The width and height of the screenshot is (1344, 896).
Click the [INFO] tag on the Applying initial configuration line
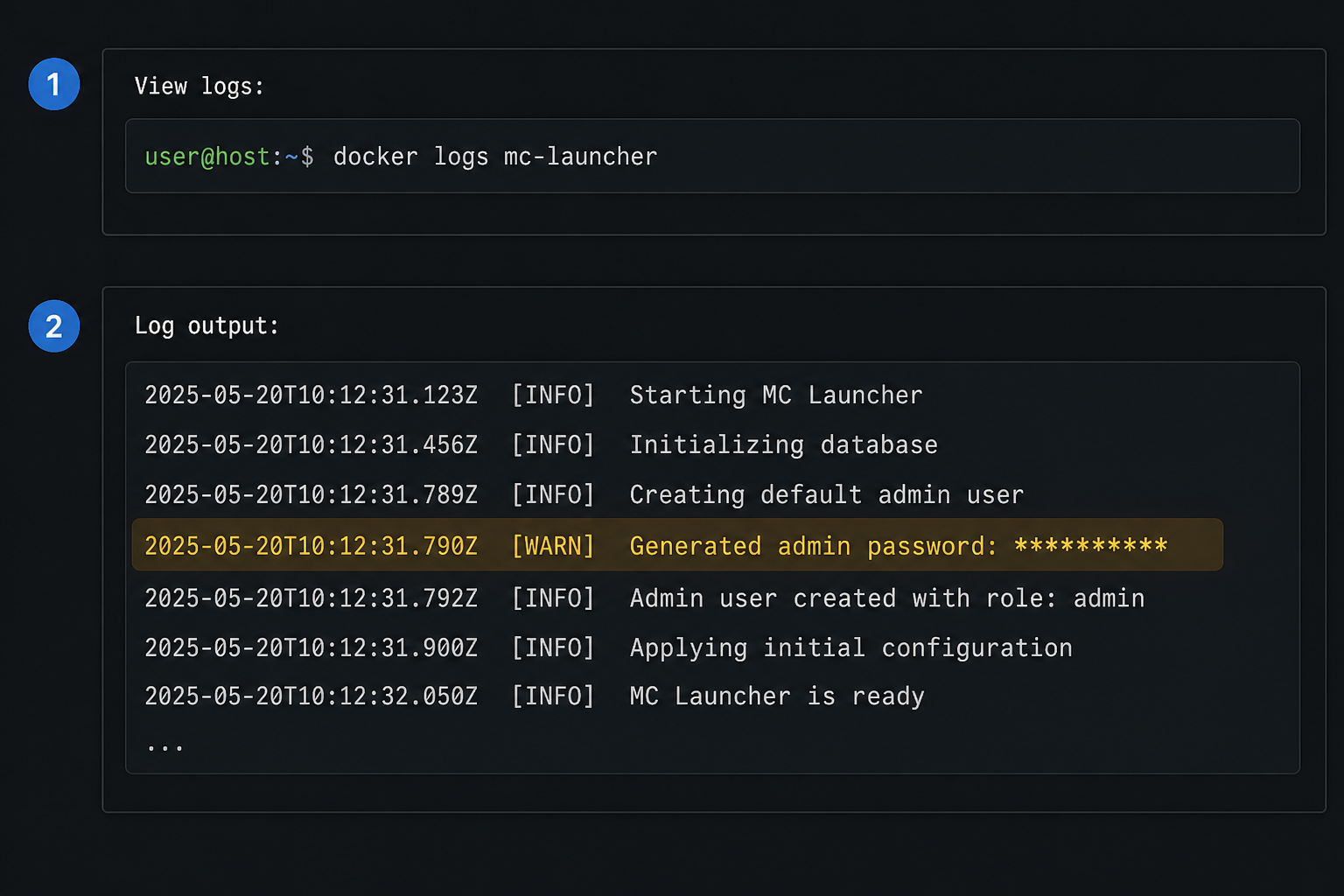(553, 648)
